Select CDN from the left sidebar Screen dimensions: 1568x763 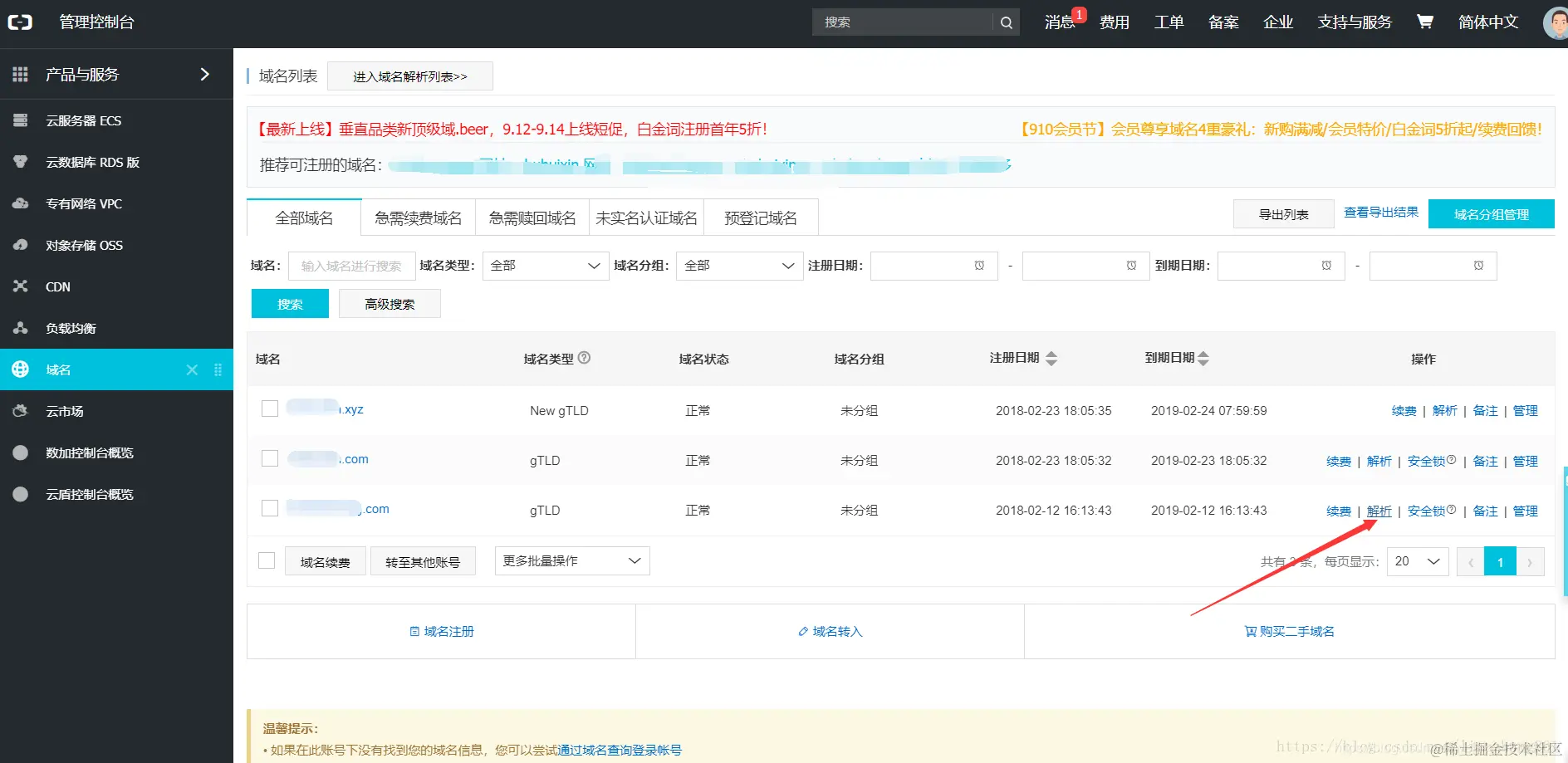point(57,286)
